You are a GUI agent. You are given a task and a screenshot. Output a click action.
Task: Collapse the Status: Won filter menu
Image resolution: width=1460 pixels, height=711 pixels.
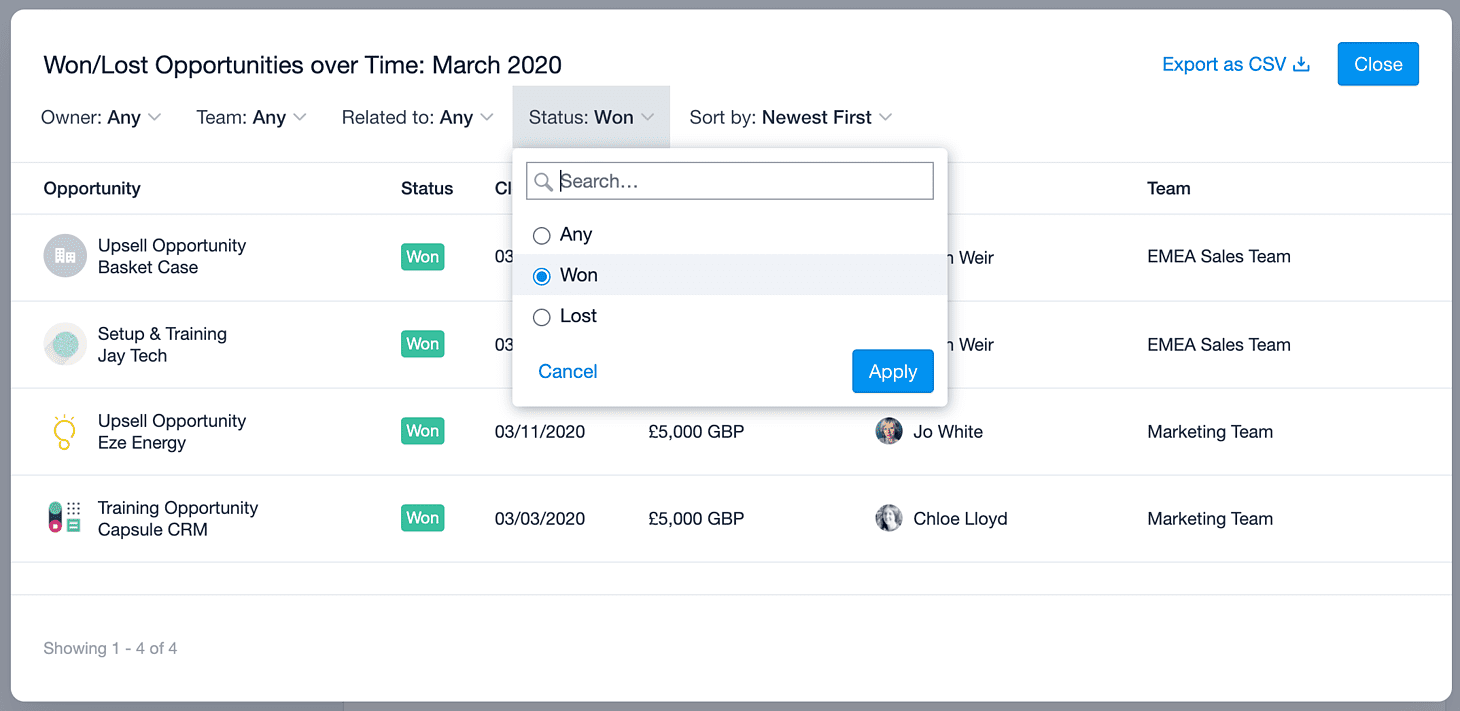point(591,117)
